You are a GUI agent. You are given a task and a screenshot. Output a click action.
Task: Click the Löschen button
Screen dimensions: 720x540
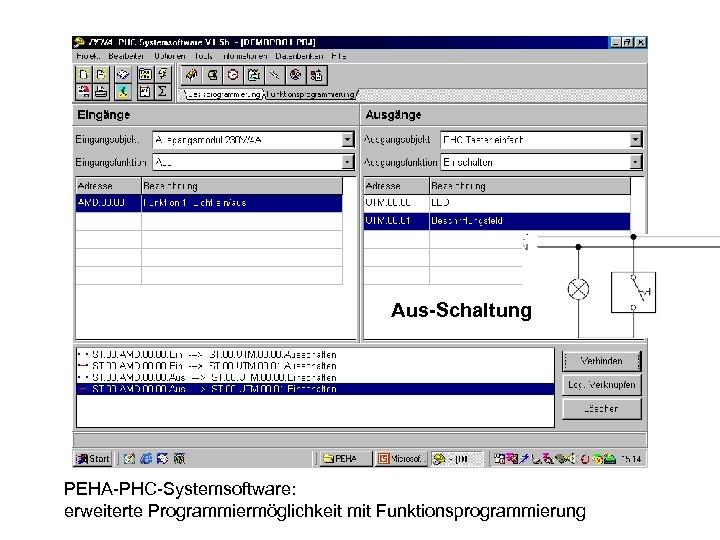click(x=602, y=409)
